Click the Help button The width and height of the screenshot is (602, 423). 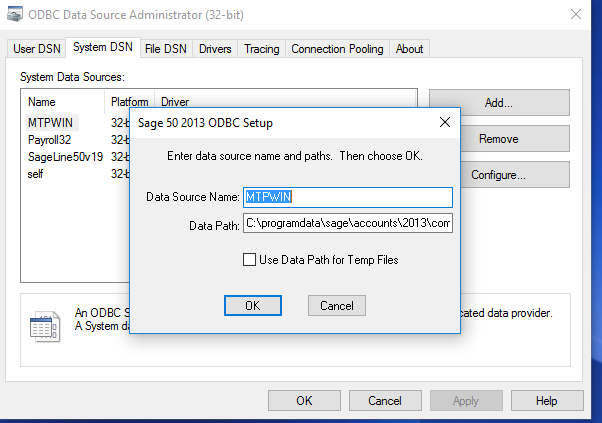pyautogui.click(x=547, y=401)
